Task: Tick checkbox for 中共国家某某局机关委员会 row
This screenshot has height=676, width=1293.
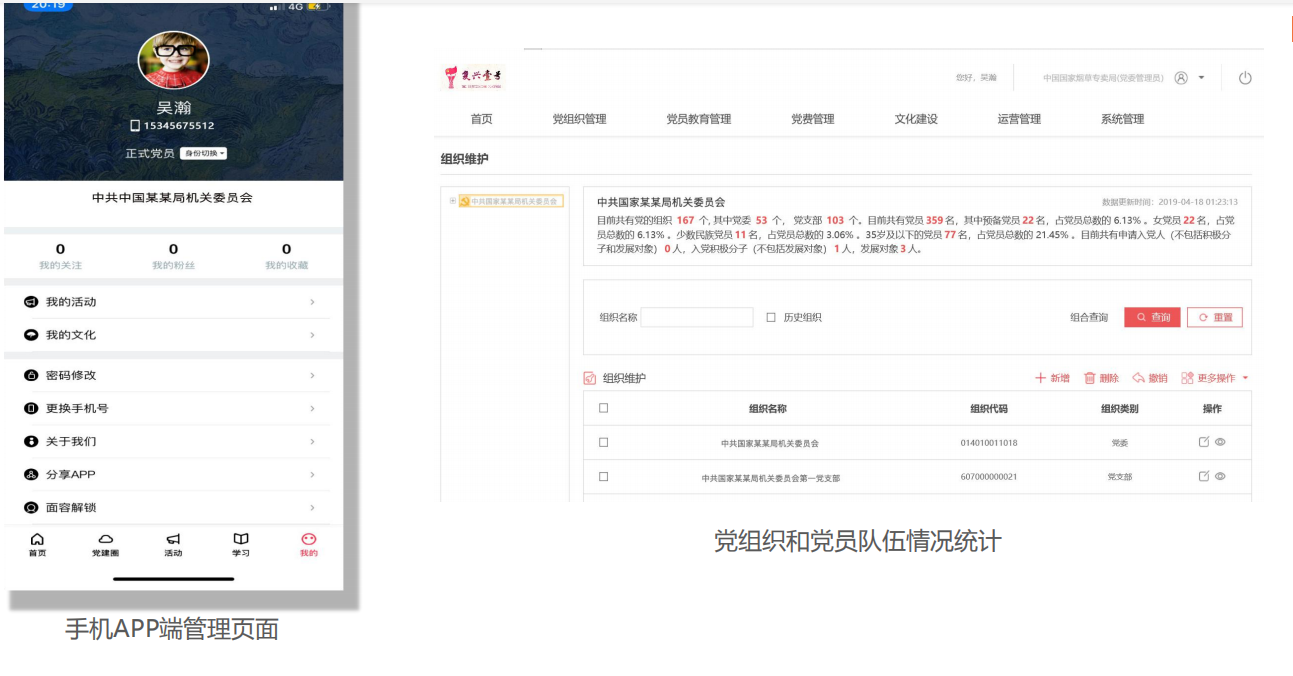Action: pyautogui.click(x=603, y=442)
